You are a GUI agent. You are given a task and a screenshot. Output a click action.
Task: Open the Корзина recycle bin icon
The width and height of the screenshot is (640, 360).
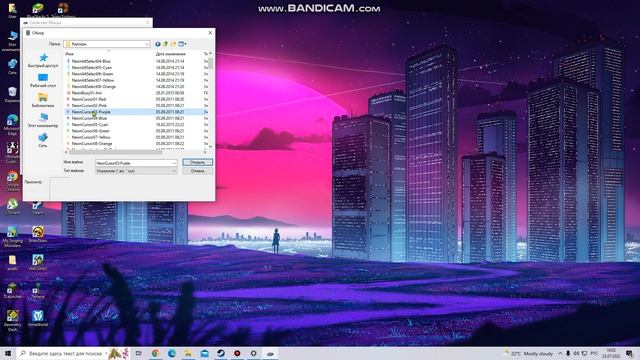pos(12,95)
